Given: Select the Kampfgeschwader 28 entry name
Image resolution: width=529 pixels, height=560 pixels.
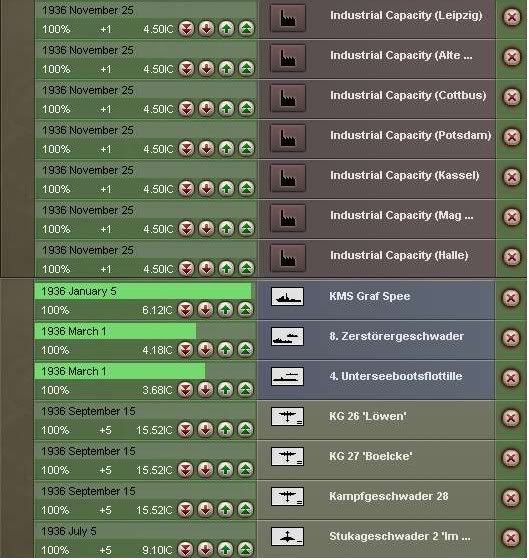Looking at the screenshot, I should tap(389, 497).
